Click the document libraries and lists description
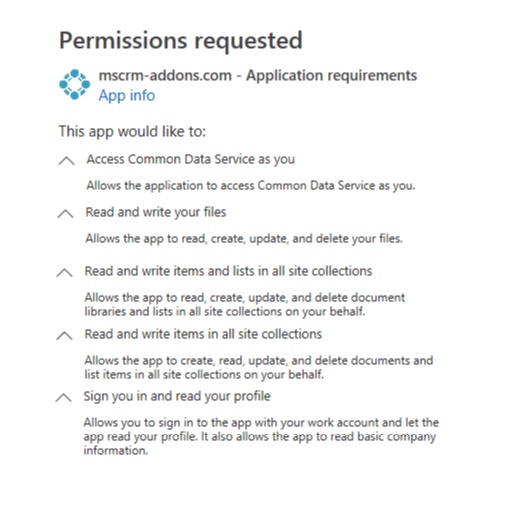The width and height of the screenshot is (521, 506). pyautogui.click(x=245, y=304)
